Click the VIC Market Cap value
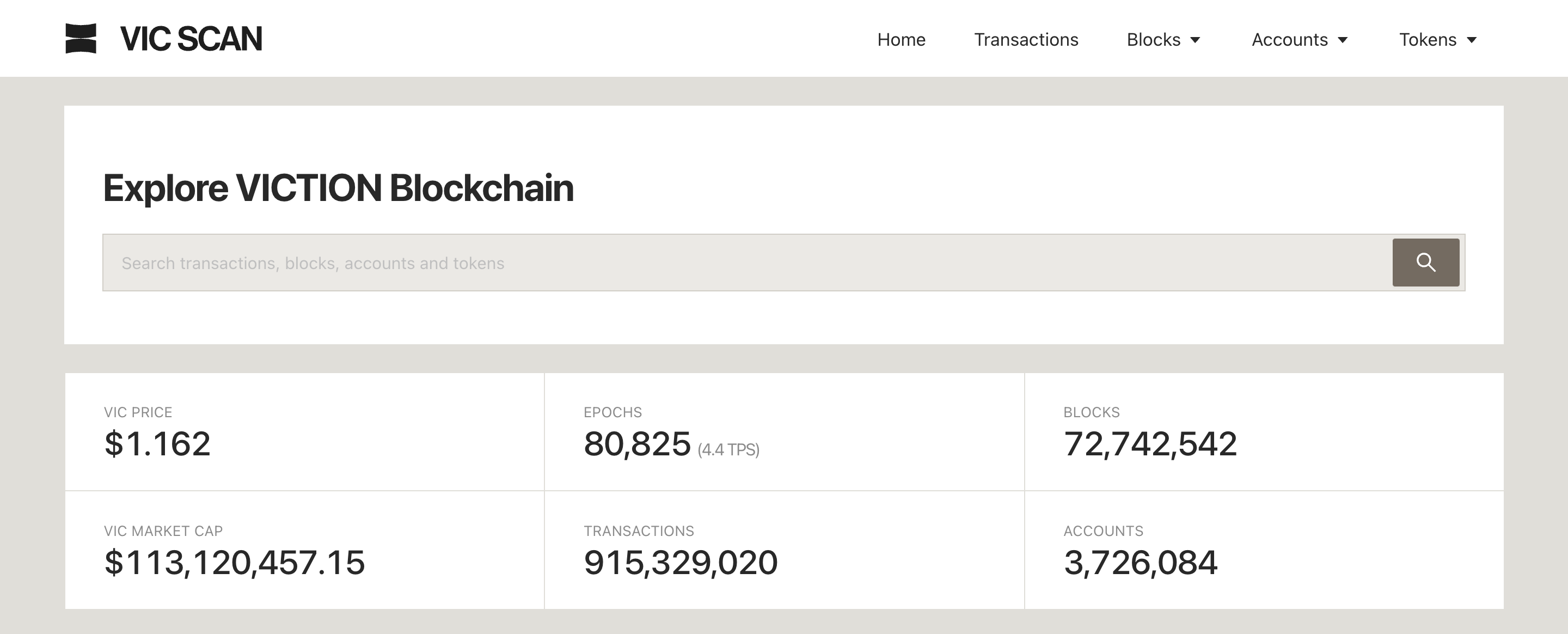 tap(234, 562)
